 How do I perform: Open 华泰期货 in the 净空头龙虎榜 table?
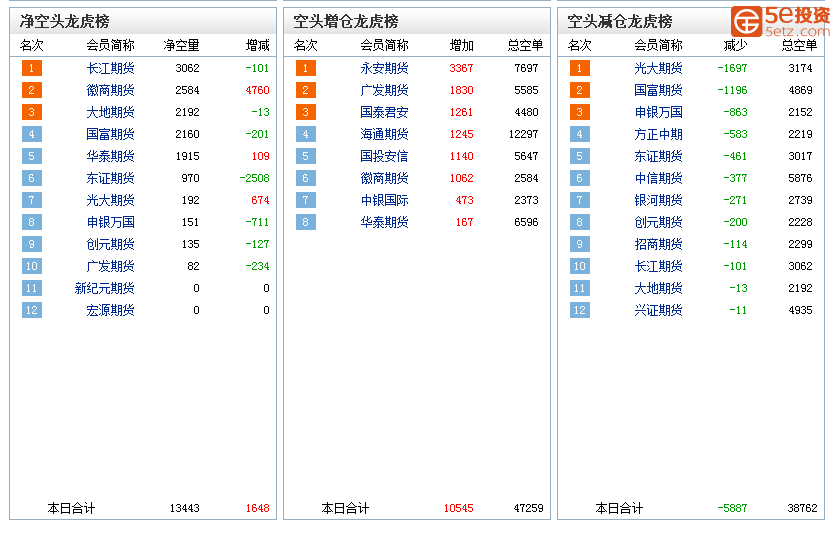pyautogui.click(x=110, y=156)
